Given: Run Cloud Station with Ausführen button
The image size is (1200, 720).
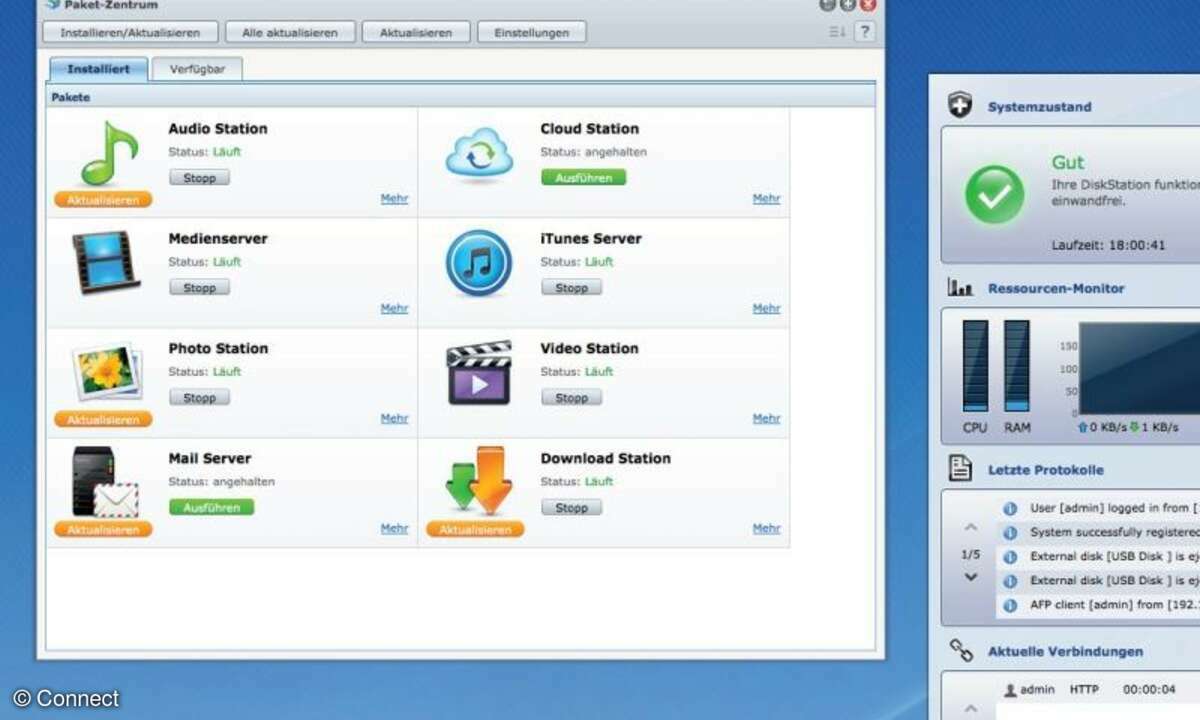Looking at the screenshot, I should [584, 177].
